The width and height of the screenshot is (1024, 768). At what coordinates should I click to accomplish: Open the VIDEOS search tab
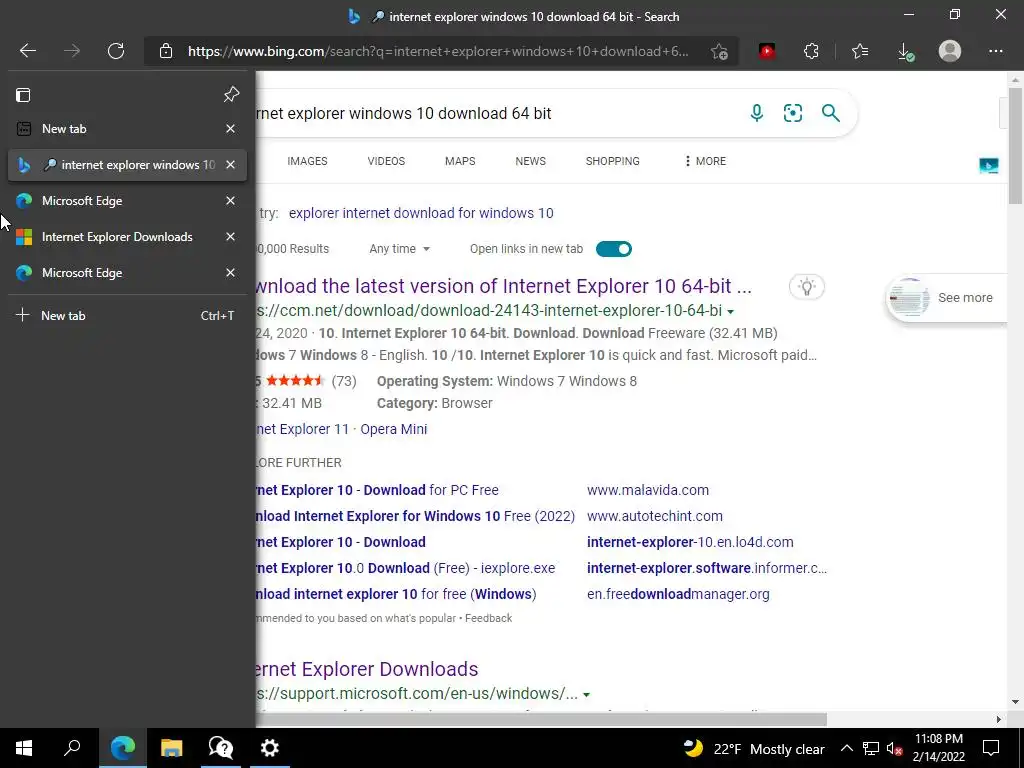386,161
